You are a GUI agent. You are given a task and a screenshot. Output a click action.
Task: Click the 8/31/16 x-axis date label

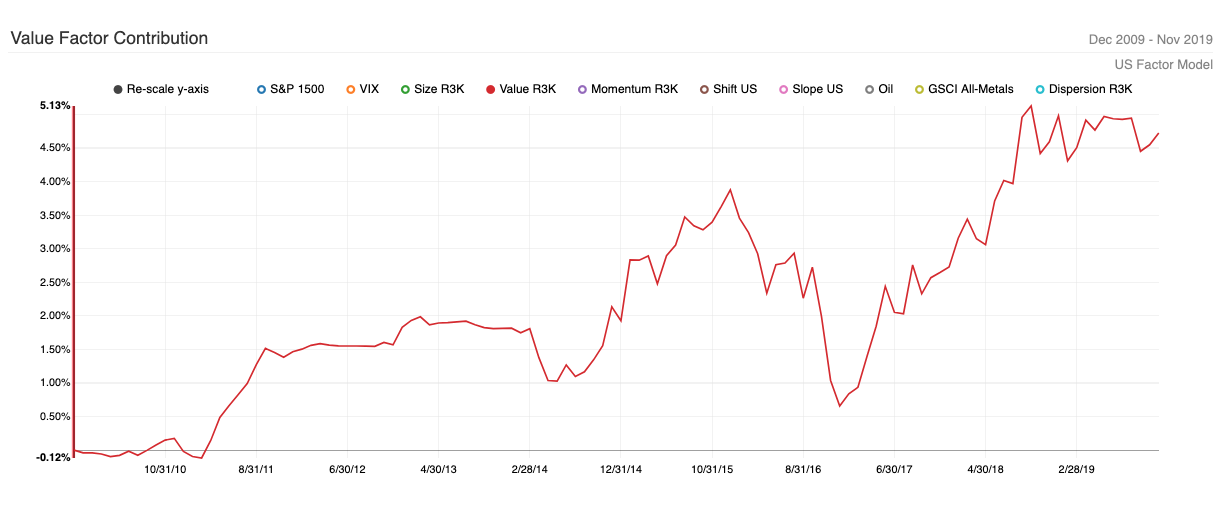(803, 468)
